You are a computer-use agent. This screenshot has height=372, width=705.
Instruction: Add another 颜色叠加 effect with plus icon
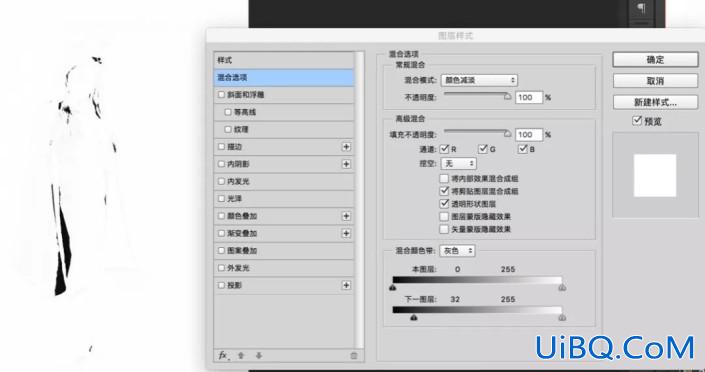point(346,216)
